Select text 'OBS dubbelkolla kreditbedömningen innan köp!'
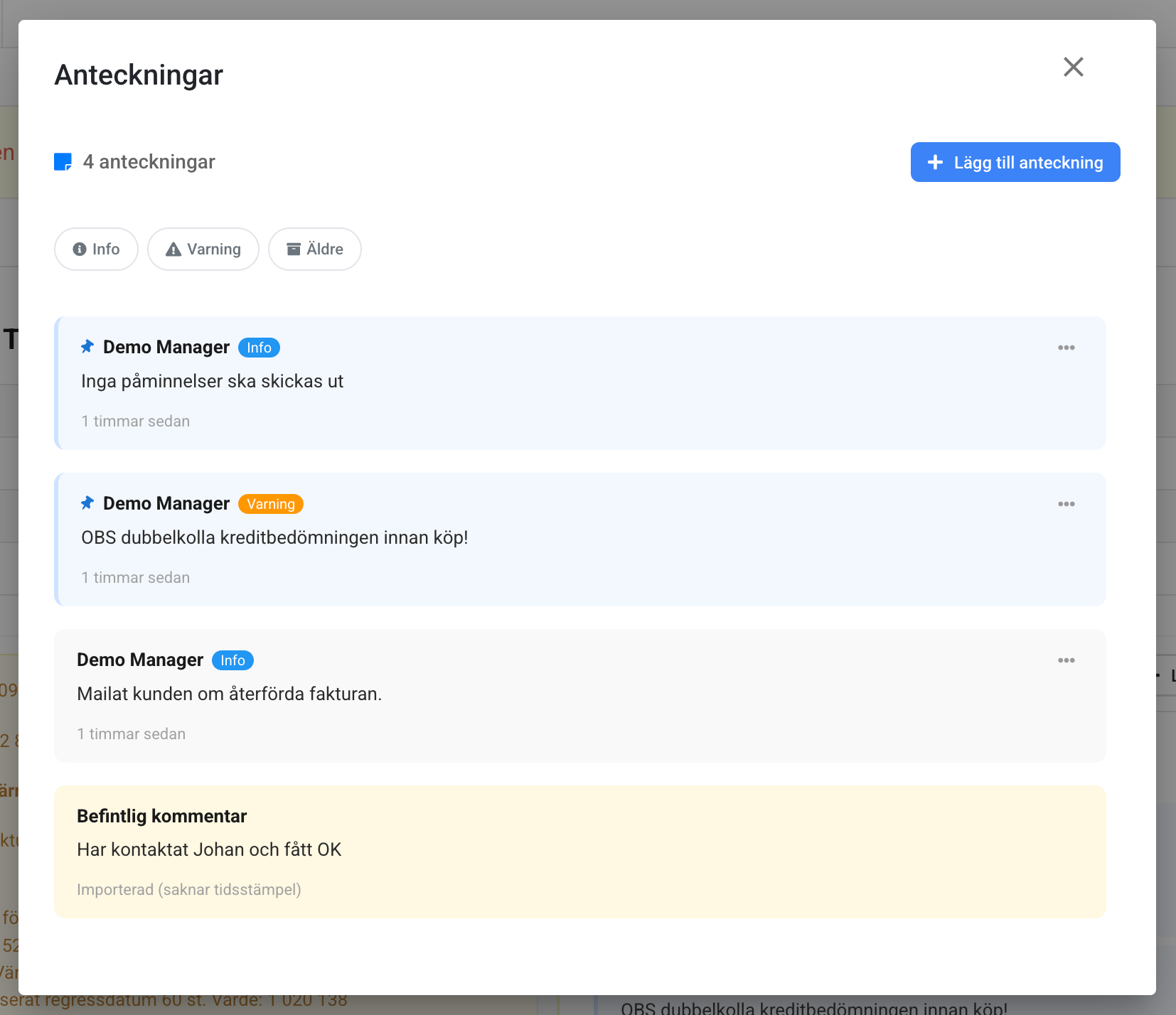The image size is (1176, 1015). 274,537
